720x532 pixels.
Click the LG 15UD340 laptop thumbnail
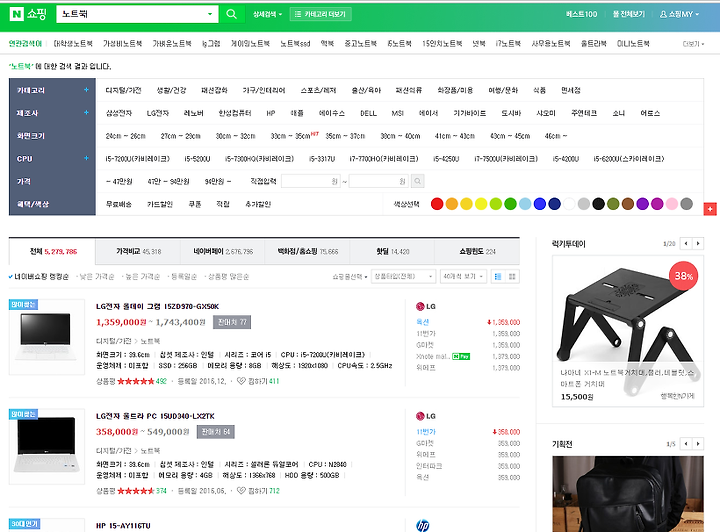click(x=47, y=446)
